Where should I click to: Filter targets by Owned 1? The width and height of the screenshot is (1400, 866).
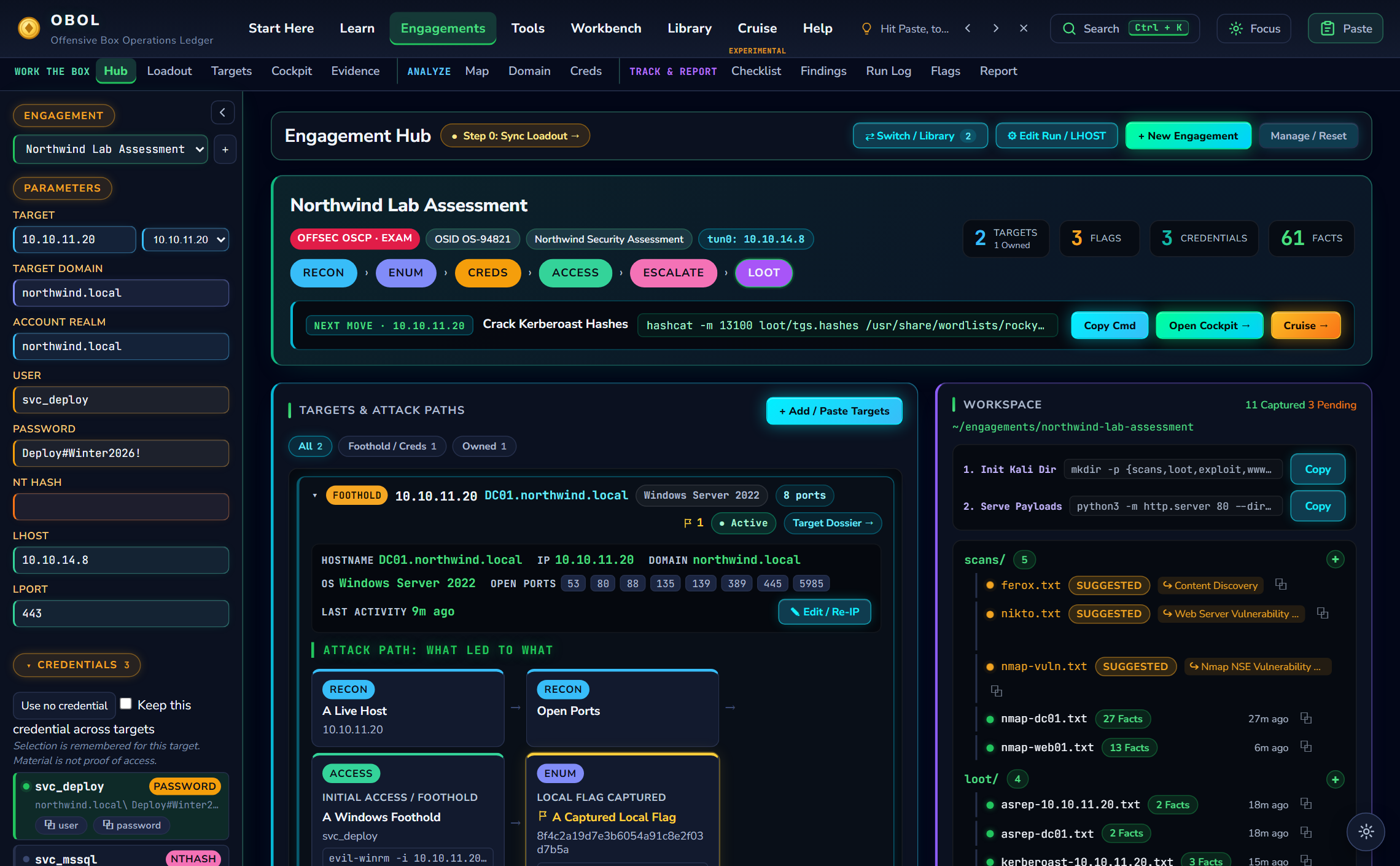pos(484,446)
